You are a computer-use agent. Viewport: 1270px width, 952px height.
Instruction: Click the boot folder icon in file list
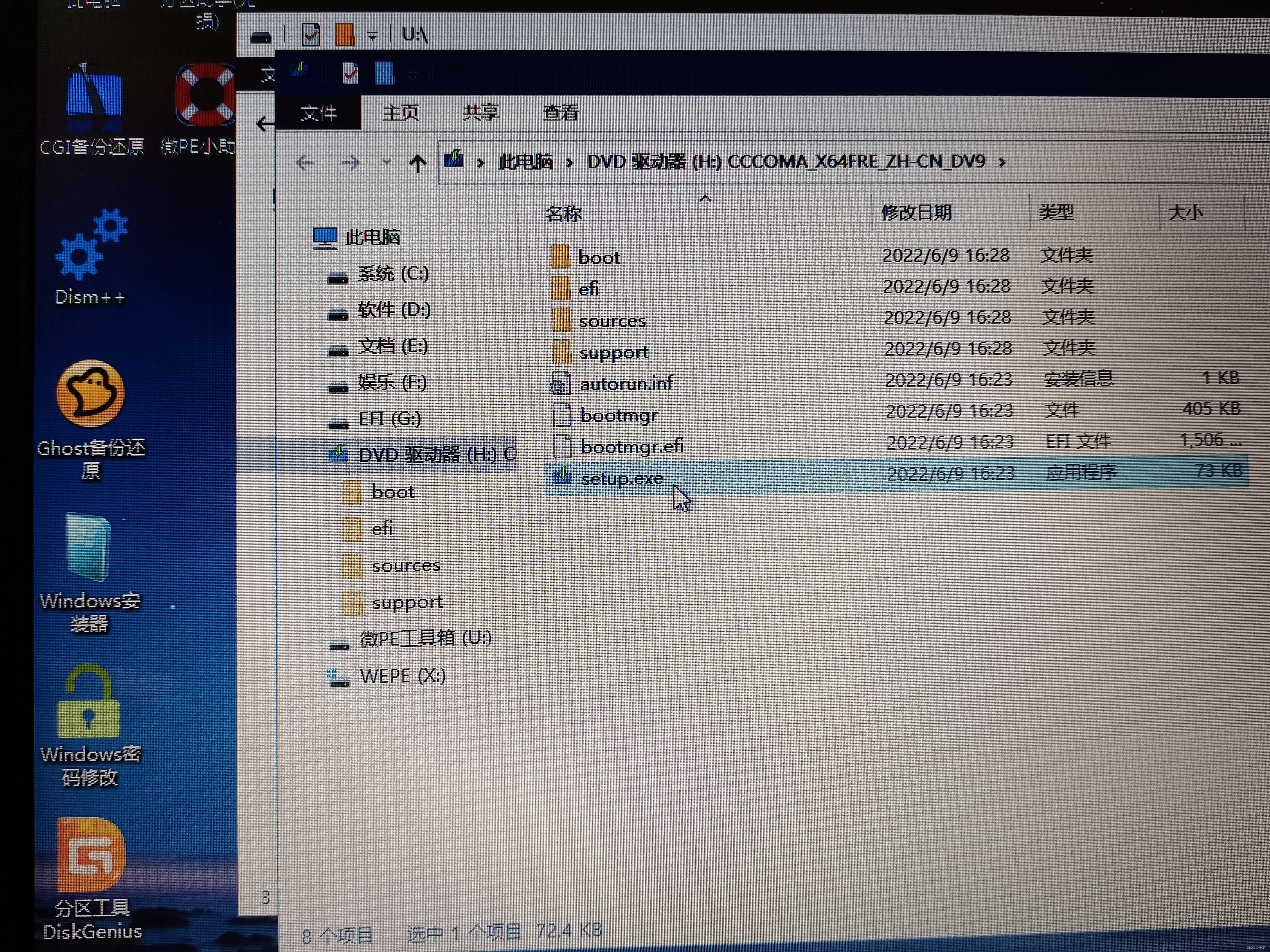560,256
